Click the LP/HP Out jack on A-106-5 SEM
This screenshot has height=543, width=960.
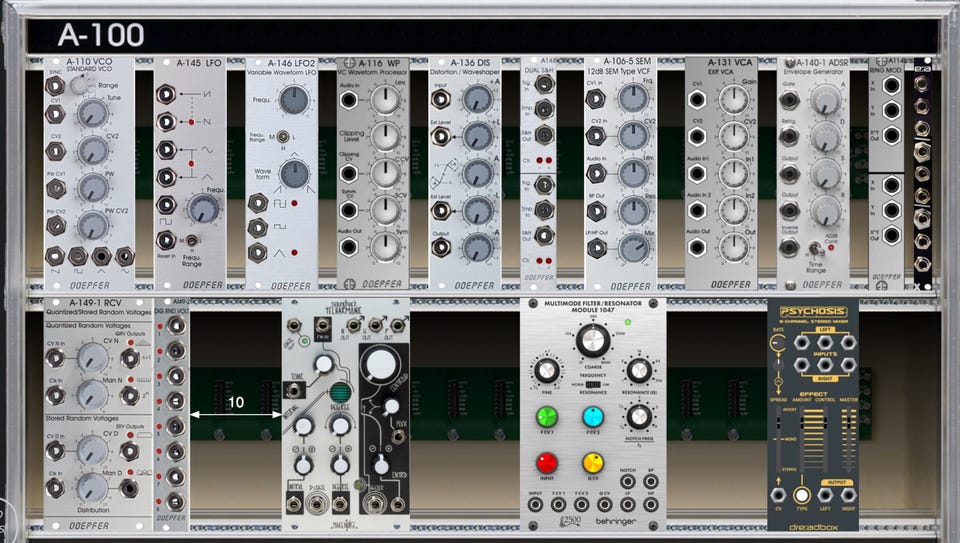coord(596,249)
